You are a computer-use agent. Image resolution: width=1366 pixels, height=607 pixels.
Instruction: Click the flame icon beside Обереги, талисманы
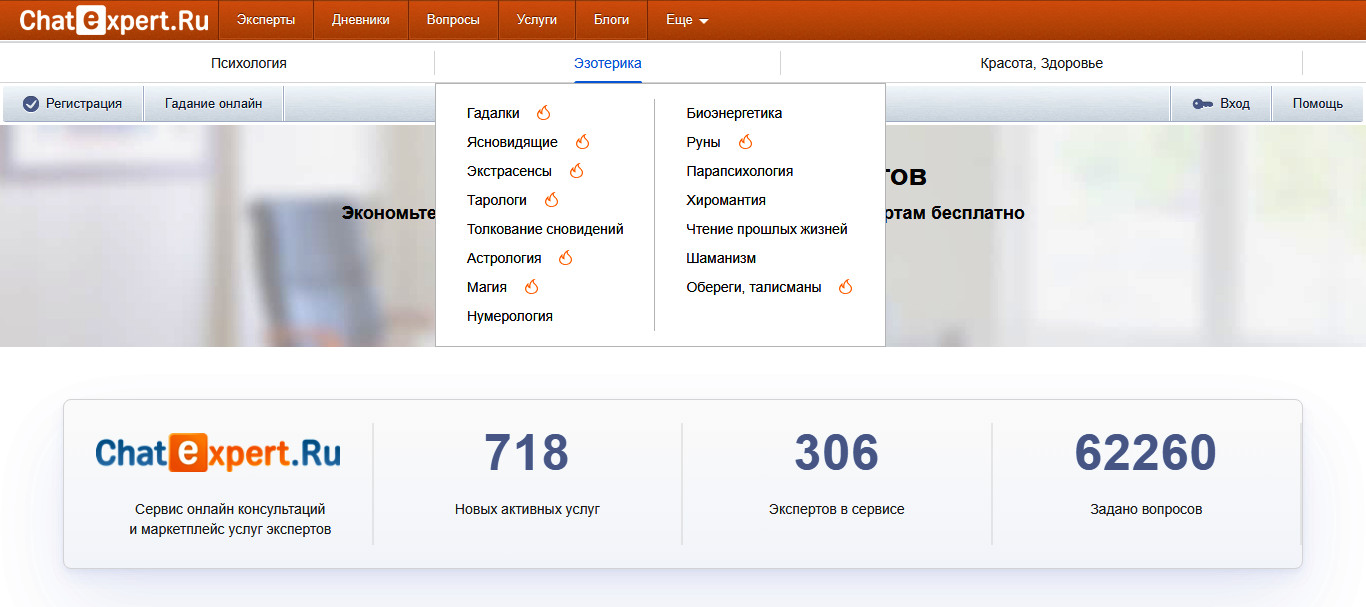pyautogui.click(x=845, y=287)
